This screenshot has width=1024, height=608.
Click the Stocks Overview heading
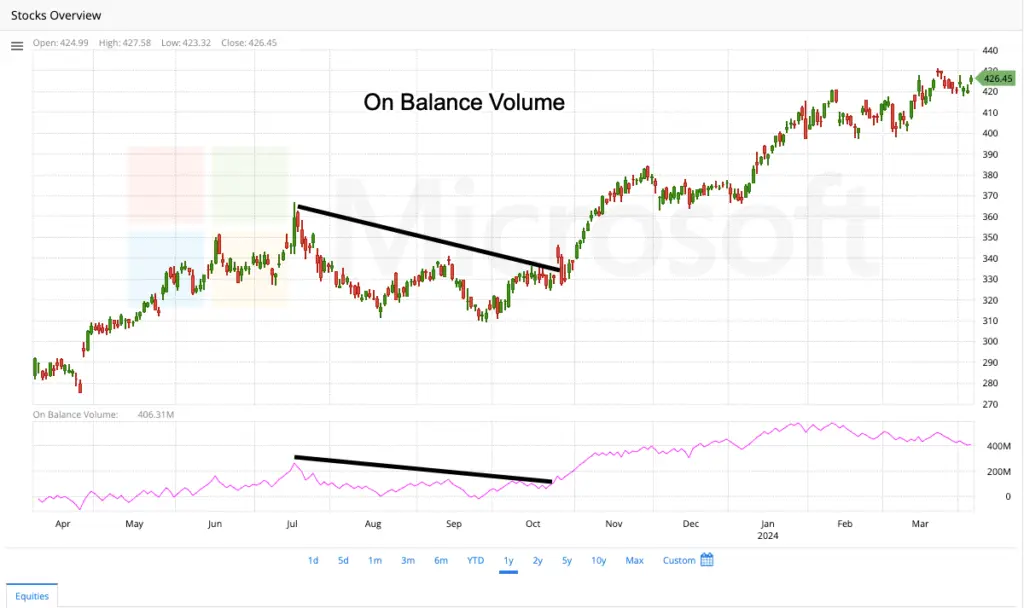coord(56,15)
